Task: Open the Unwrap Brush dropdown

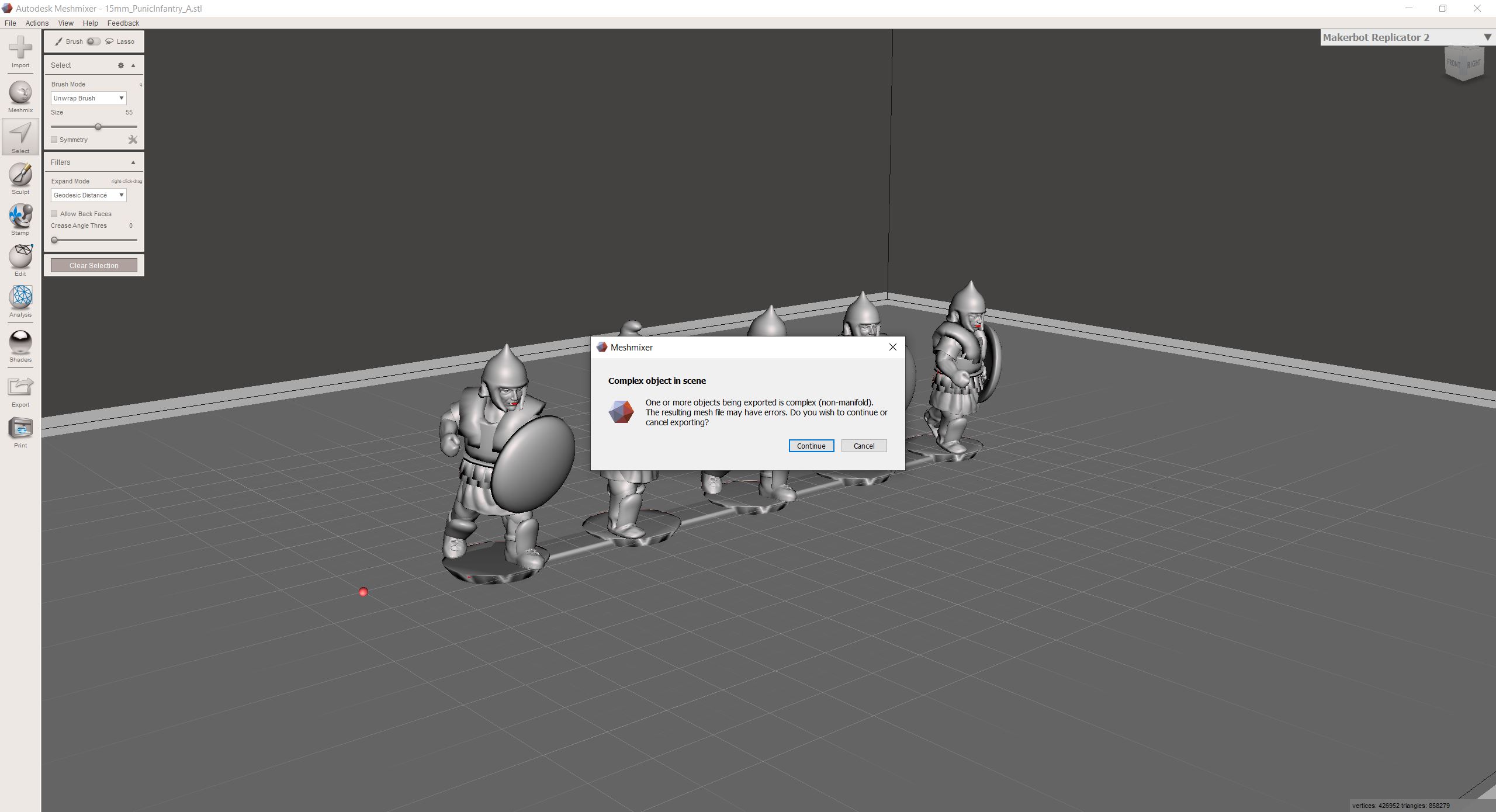Action: pyautogui.click(x=88, y=98)
